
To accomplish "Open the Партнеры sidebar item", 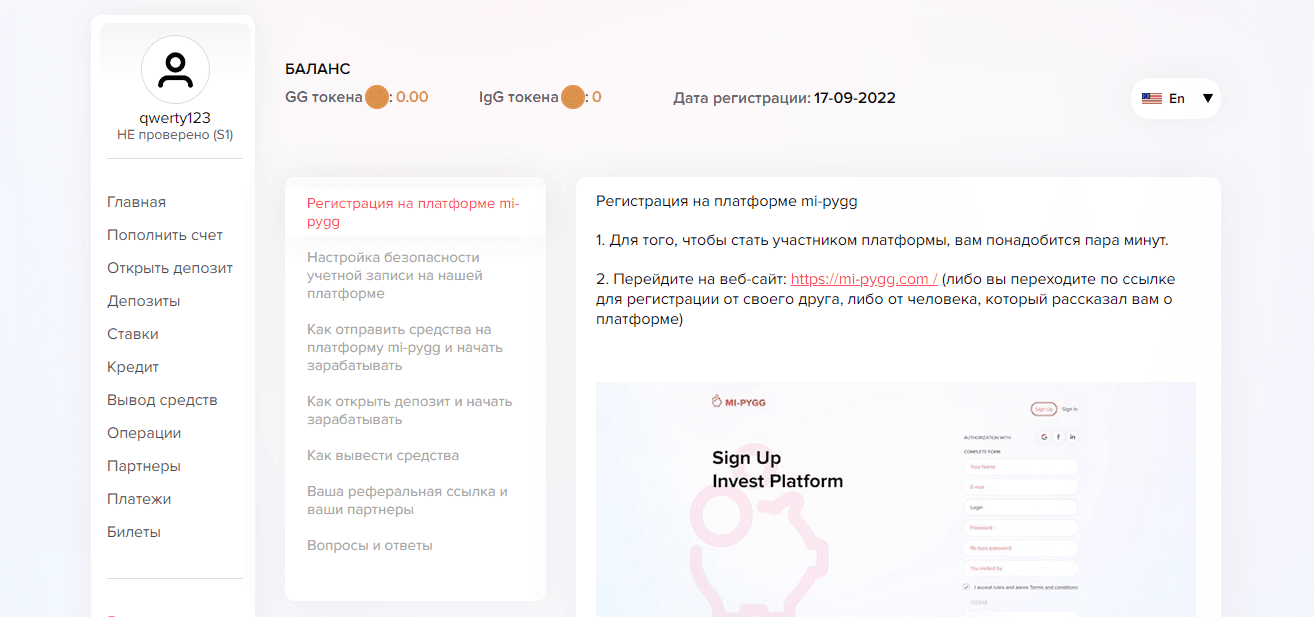I will click(144, 466).
